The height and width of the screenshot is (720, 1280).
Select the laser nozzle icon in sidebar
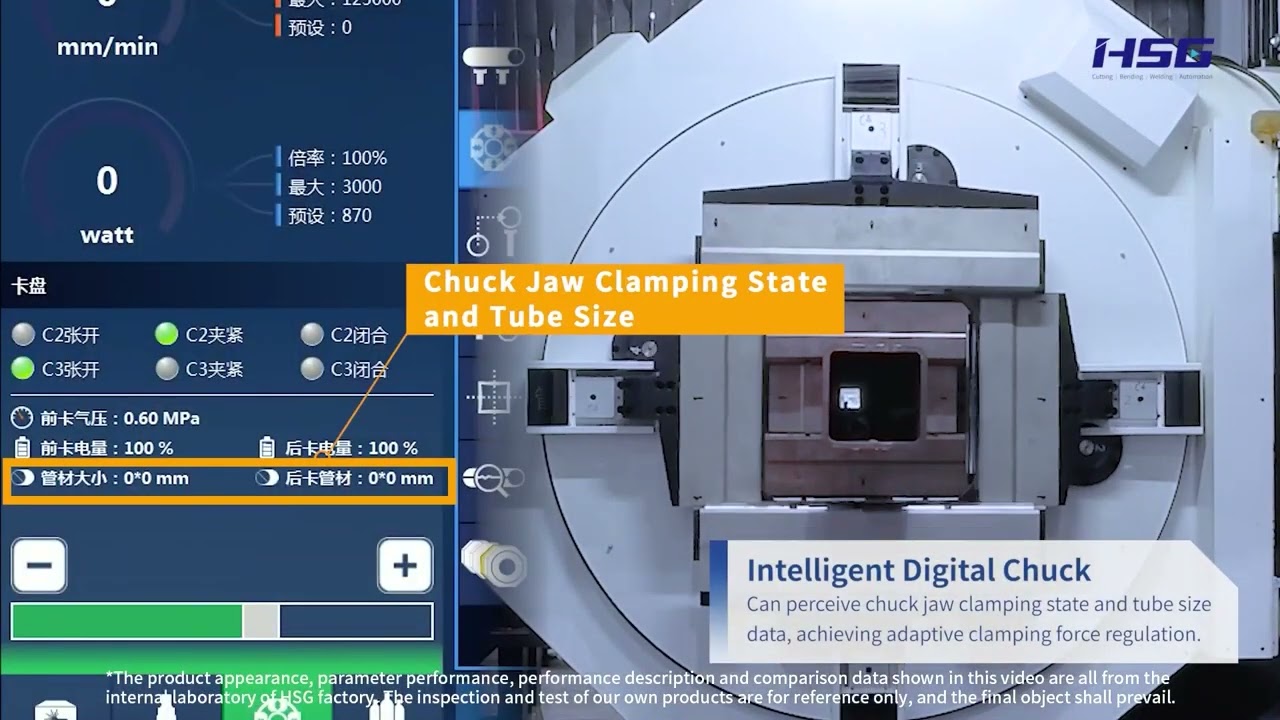pyautogui.click(x=494, y=564)
